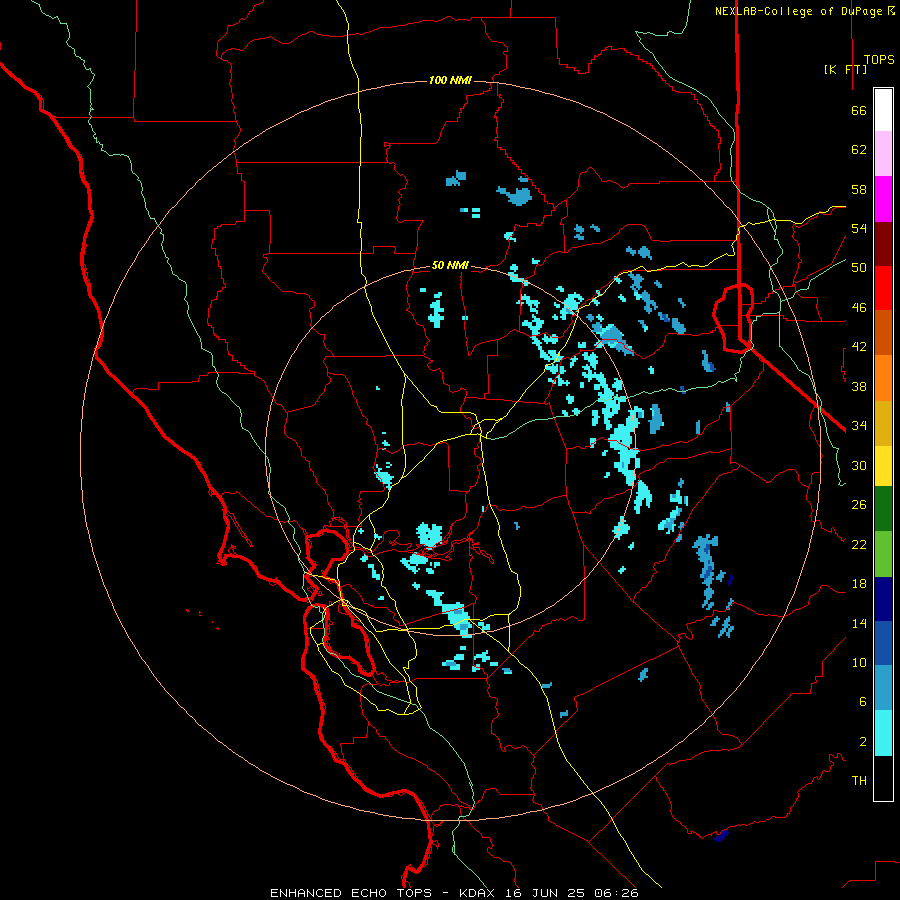Screen dimensions: 900x900
Task: Click the "42" value on the scale
Action: (x=859, y=347)
